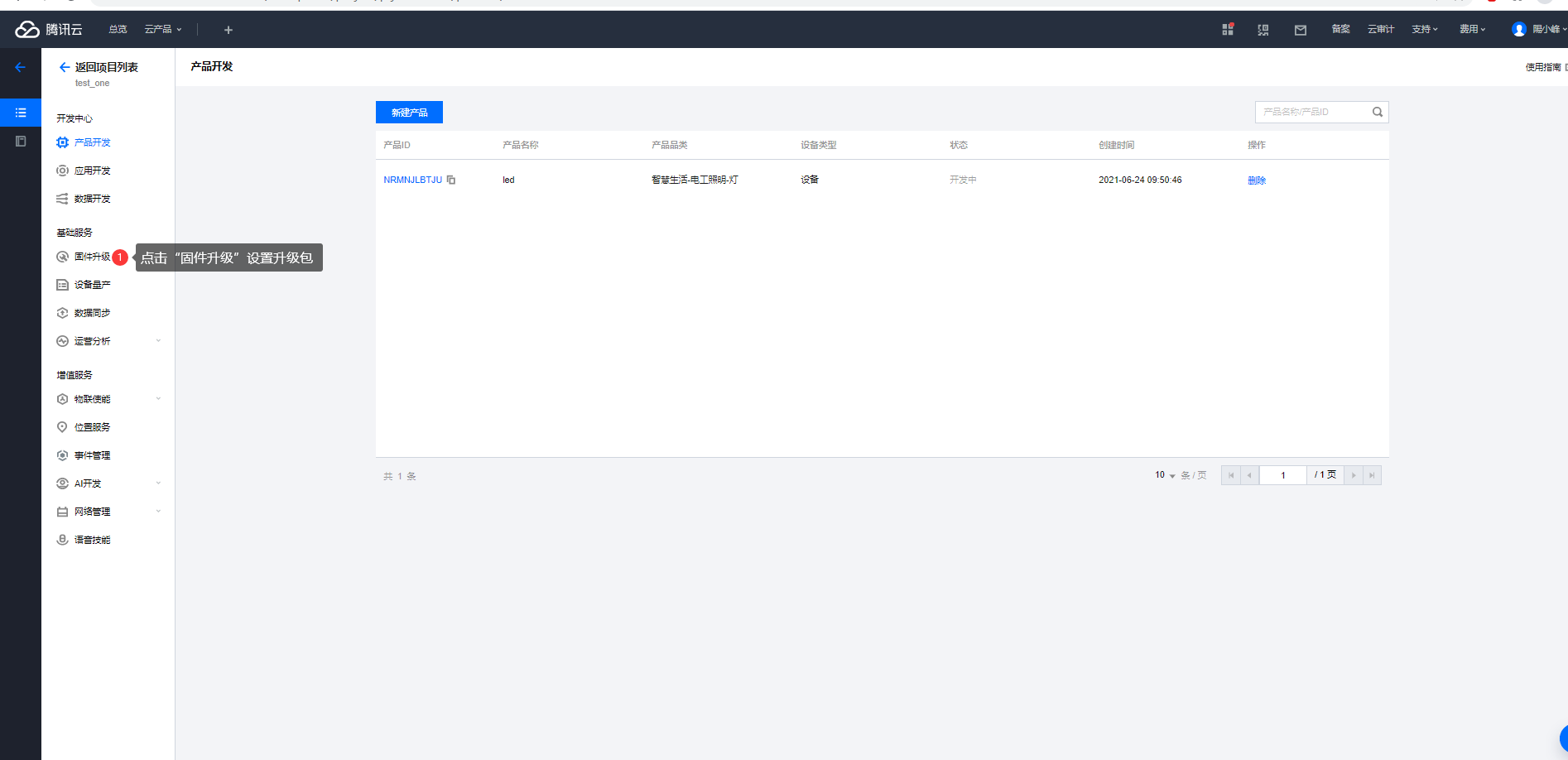Screen dimensions: 1568x760
Task: Click the Tencent Cloud logo
Action: (49, 30)
